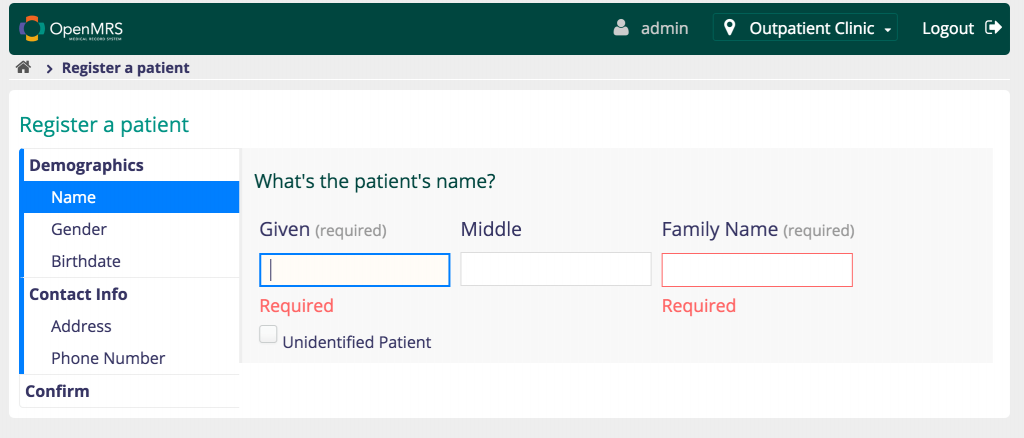Screen dimensions: 1024x438
Task: Open the Outpatient Clinic location dropdown
Action: click(805, 28)
